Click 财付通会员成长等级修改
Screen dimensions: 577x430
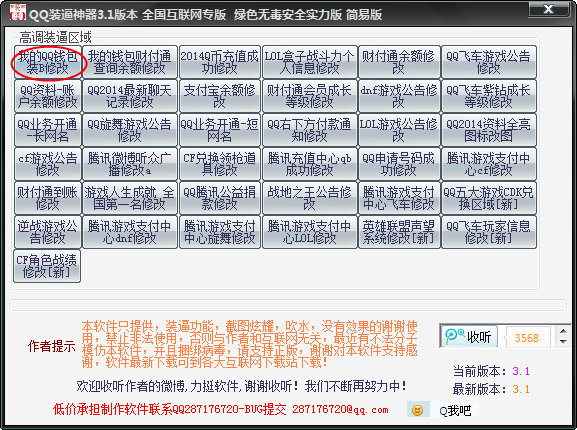pos(309,96)
